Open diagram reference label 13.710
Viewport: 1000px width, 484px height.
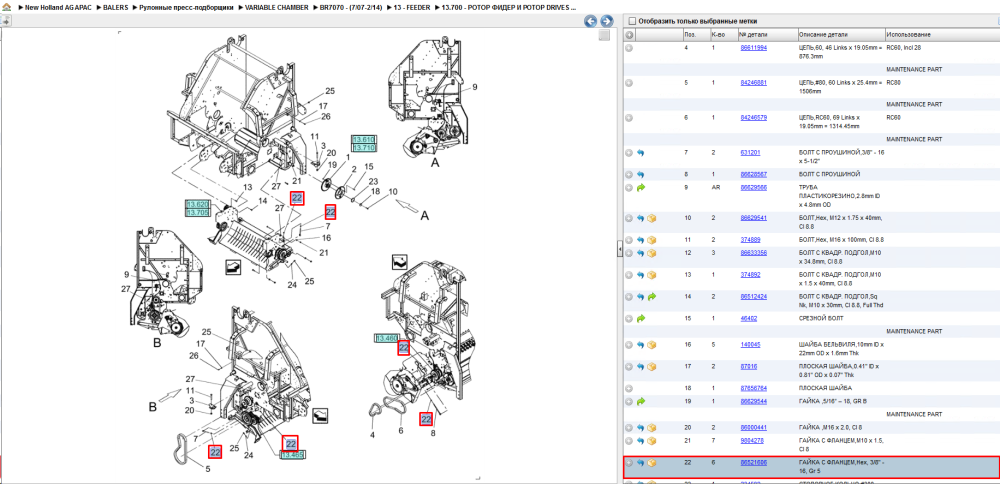[364, 148]
